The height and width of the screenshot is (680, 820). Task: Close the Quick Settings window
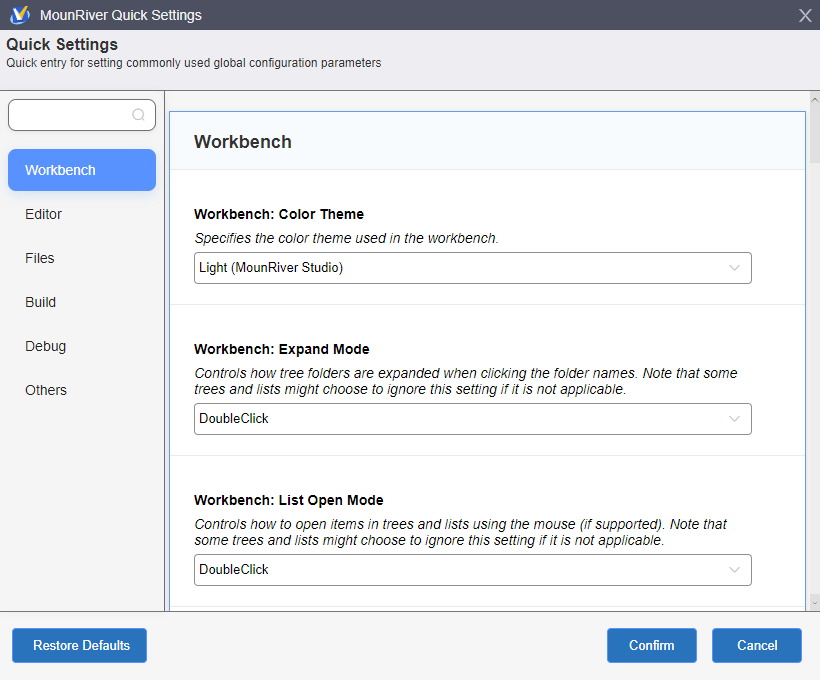pos(805,15)
